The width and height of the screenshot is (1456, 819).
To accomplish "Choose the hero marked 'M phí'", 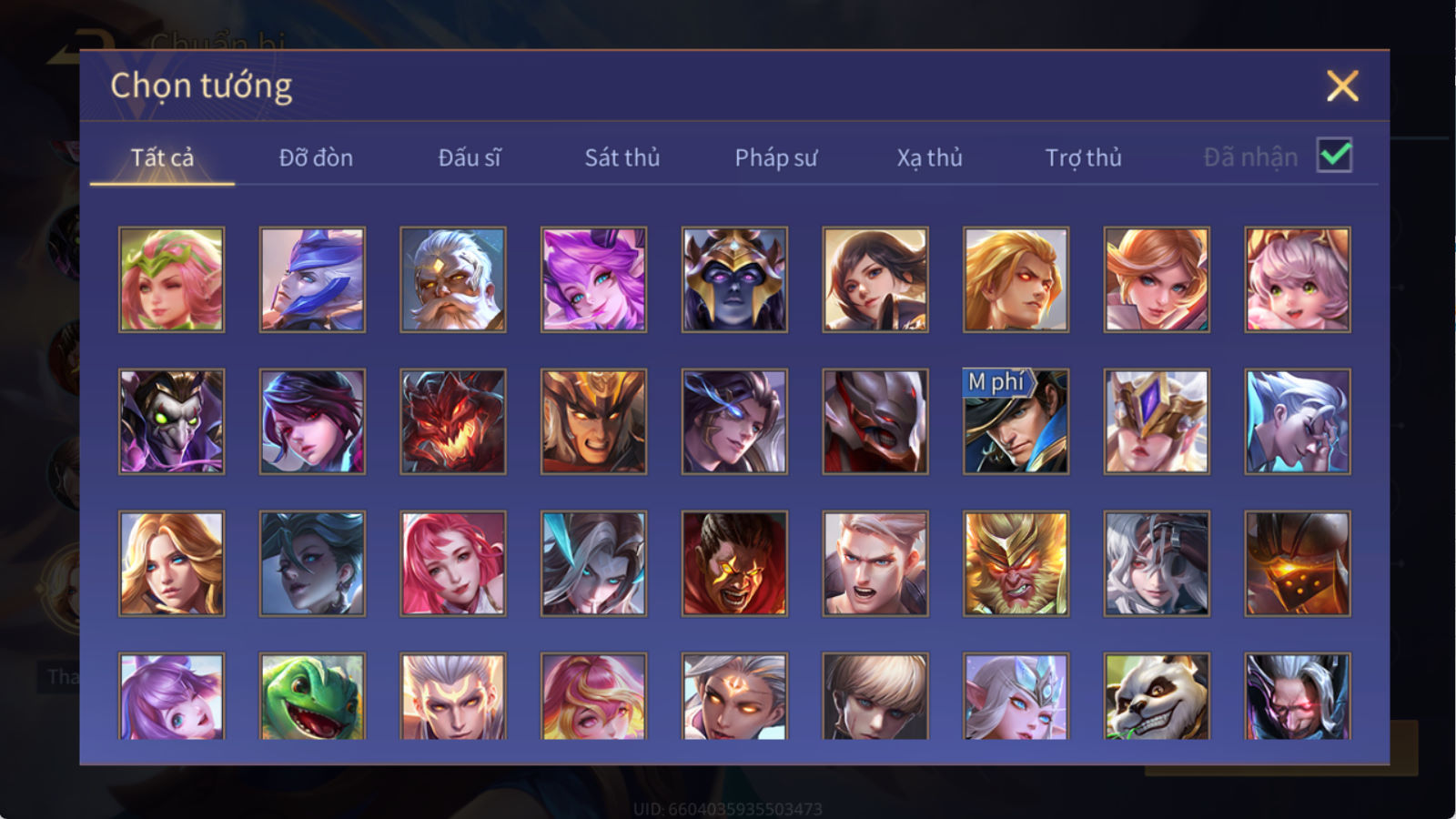I will point(1016,421).
